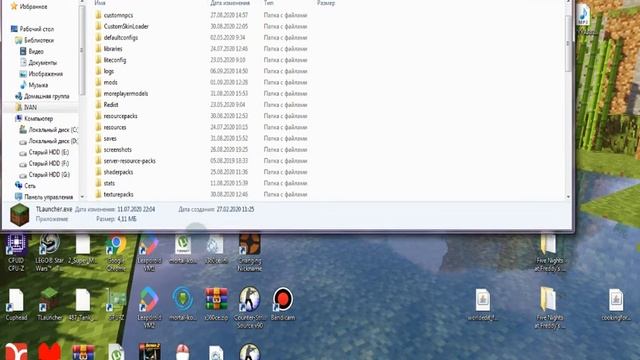Select the Cuphead desktop shortcut
640x360 pixels.
[16, 304]
